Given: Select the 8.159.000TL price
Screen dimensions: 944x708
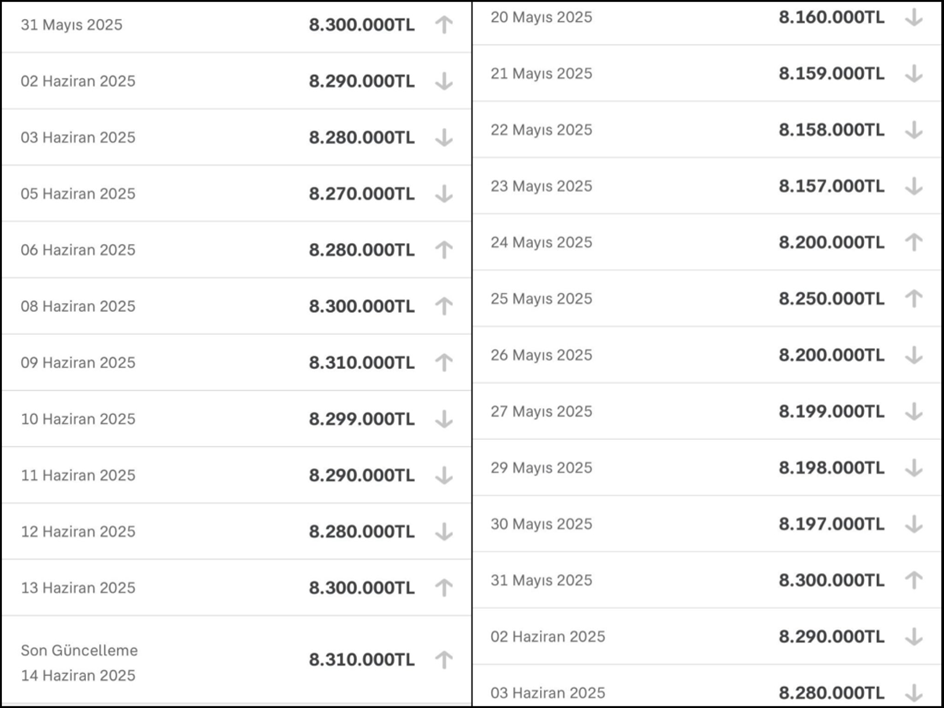Looking at the screenshot, I should [x=831, y=73].
